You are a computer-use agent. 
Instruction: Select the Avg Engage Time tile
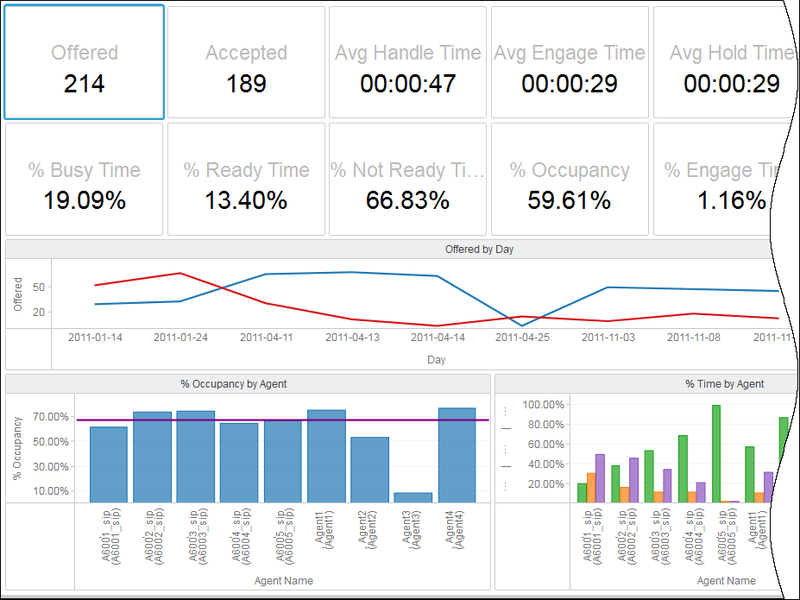point(569,63)
